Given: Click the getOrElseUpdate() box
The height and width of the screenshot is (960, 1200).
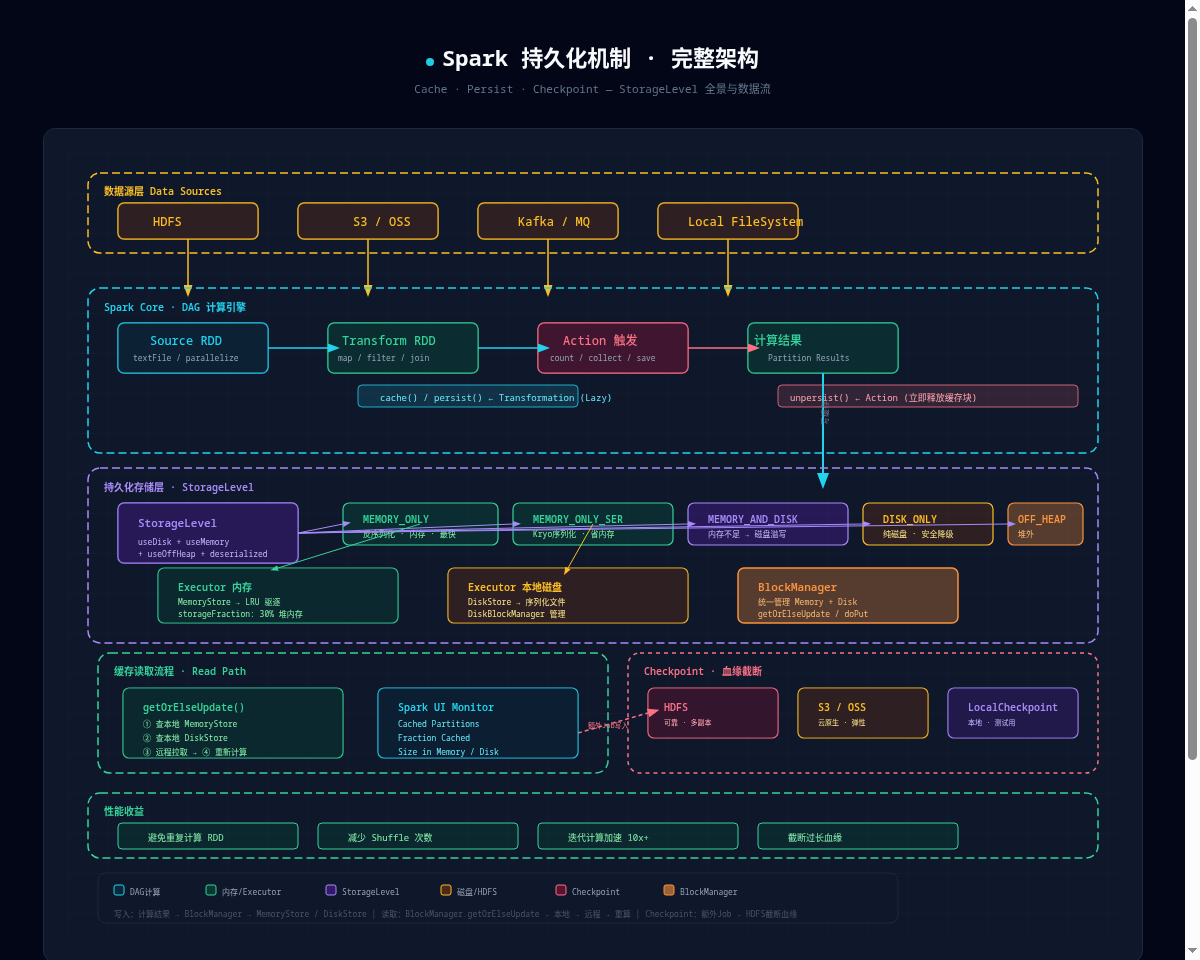Looking at the screenshot, I should click(x=233, y=723).
